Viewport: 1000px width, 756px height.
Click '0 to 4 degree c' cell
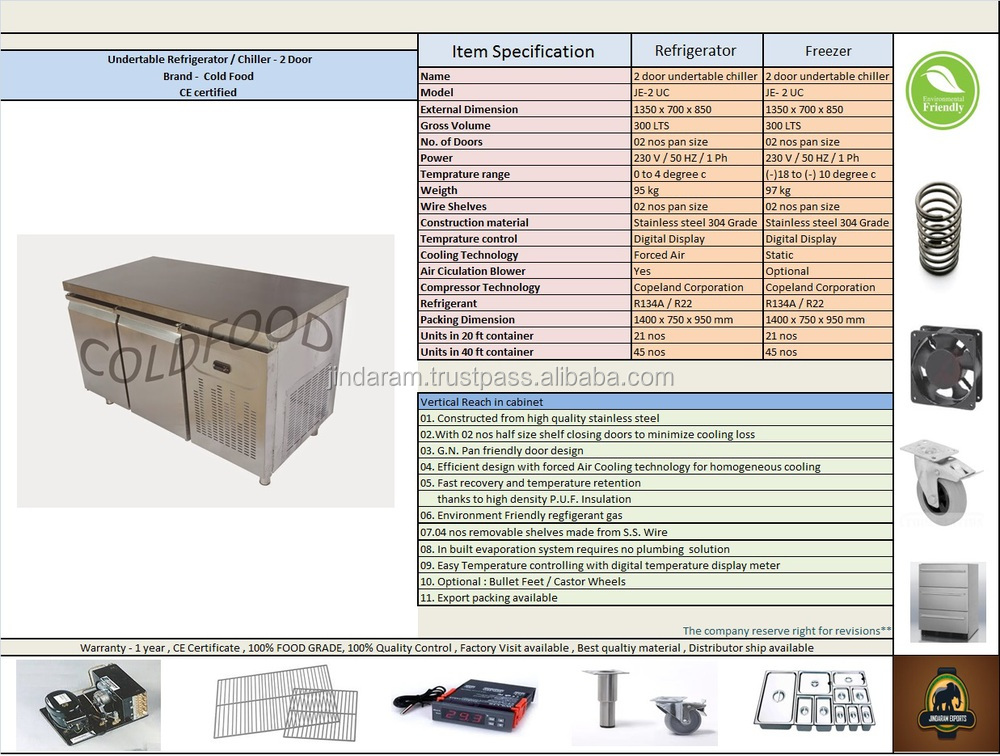[x=696, y=174]
